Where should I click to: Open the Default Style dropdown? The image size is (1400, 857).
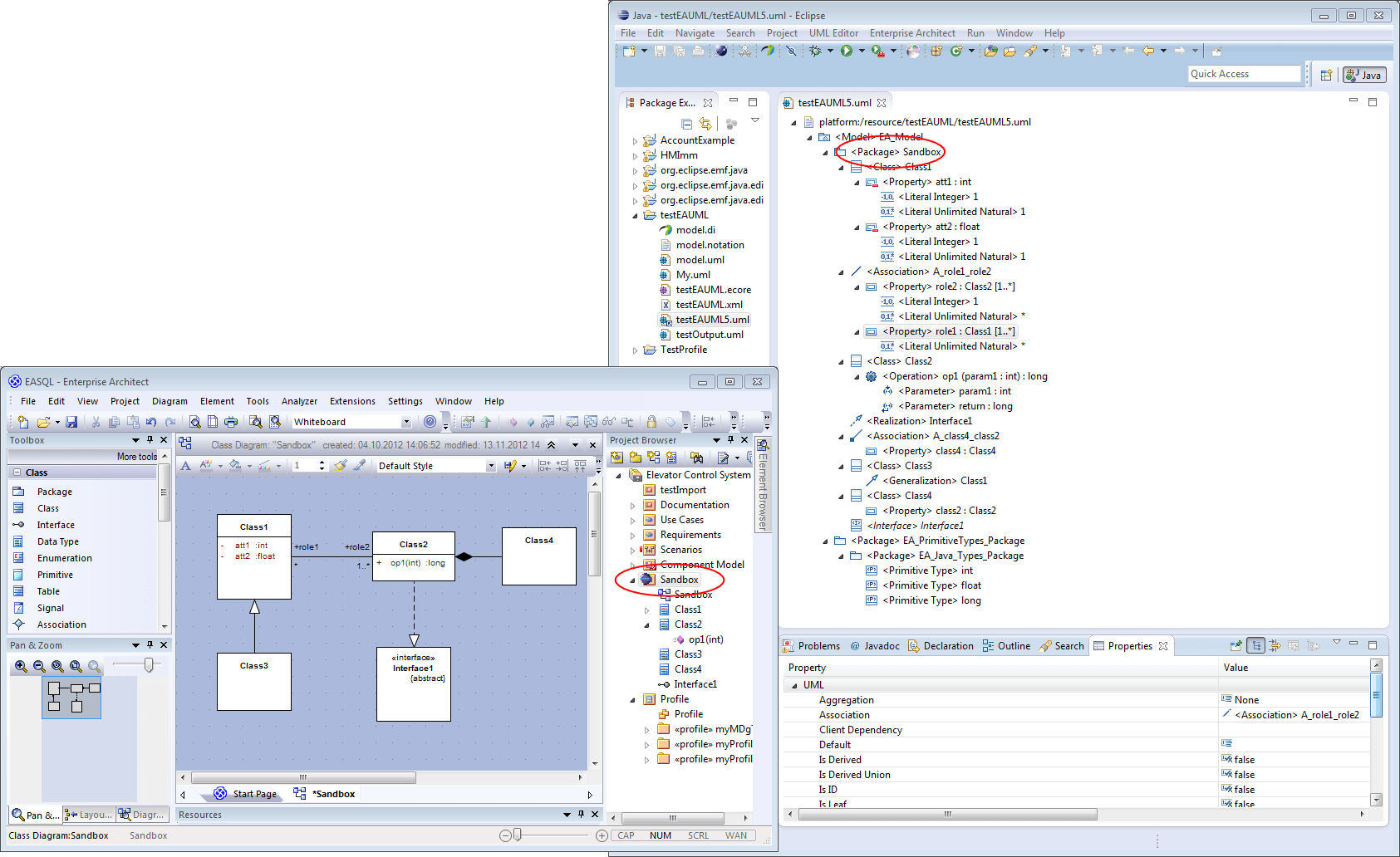(491, 466)
